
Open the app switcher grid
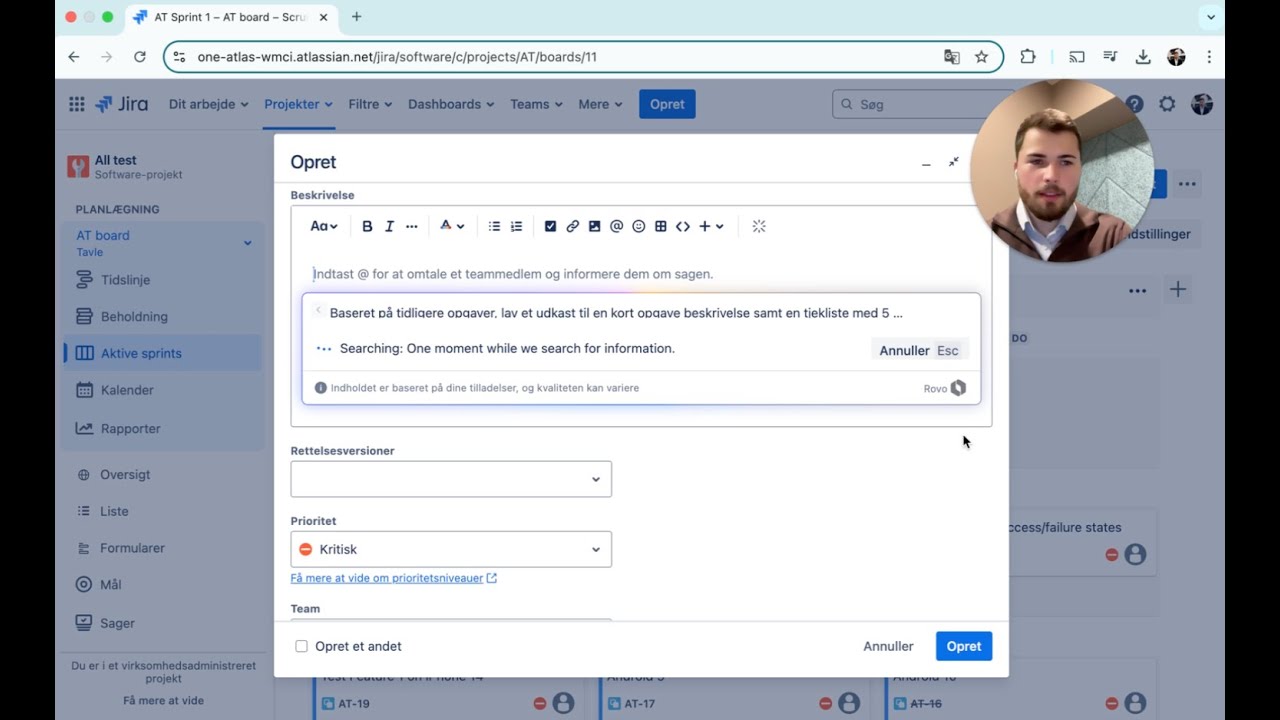(77, 104)
